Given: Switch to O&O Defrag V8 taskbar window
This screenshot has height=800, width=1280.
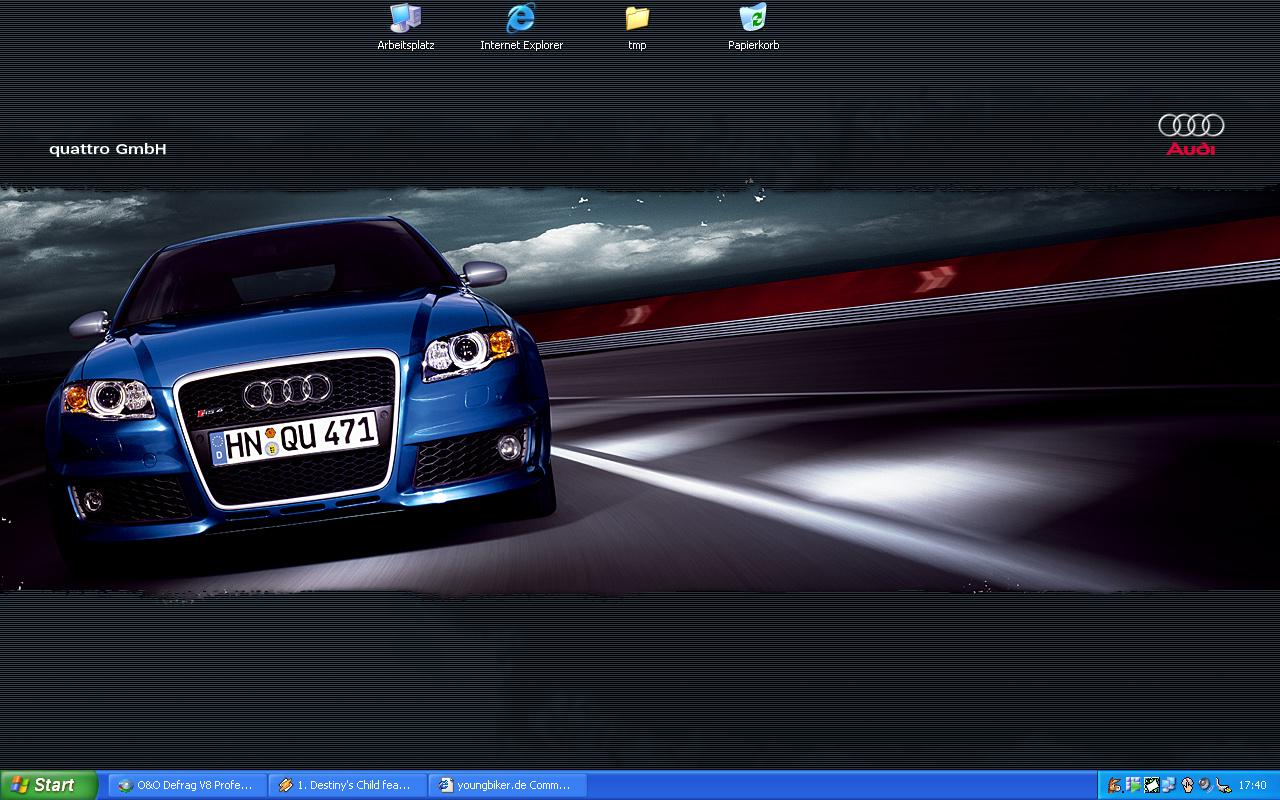Looking at the screenshot, I should coord(187,785).
